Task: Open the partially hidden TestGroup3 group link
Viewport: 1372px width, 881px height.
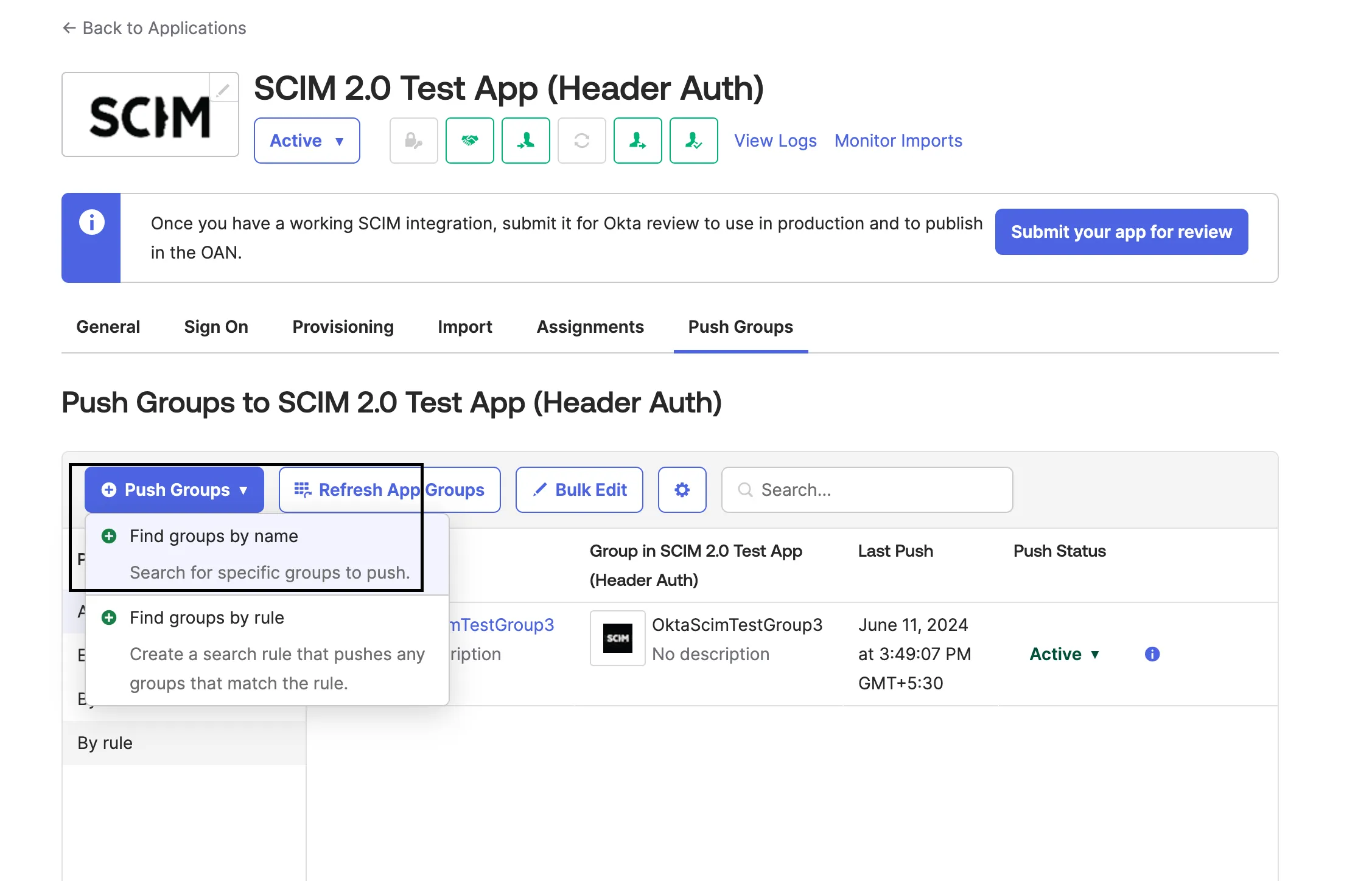Action: (x=502, y=625)
